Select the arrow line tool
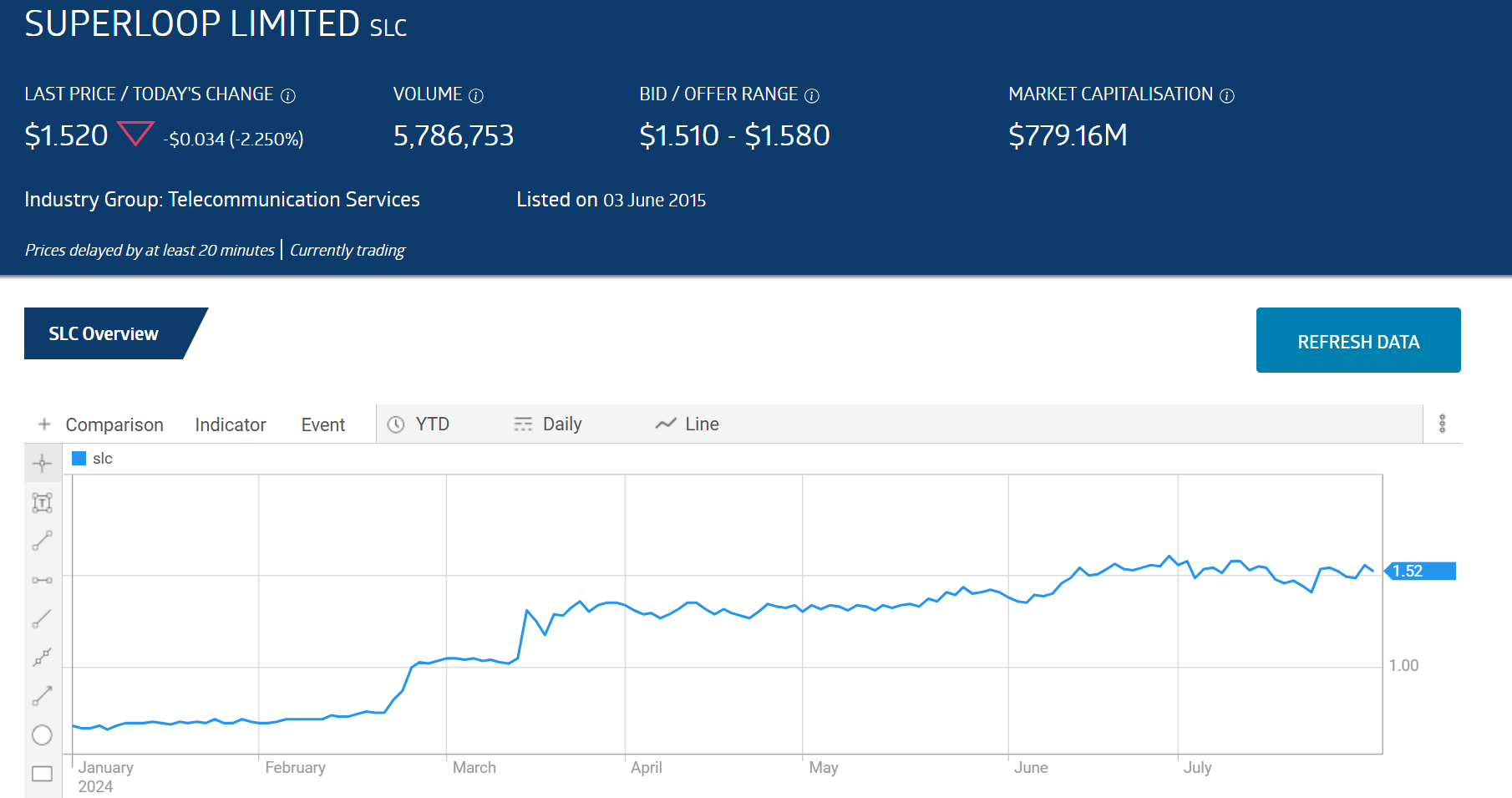This screenshot has width=1512, height=798. click(x=42, y=695)
